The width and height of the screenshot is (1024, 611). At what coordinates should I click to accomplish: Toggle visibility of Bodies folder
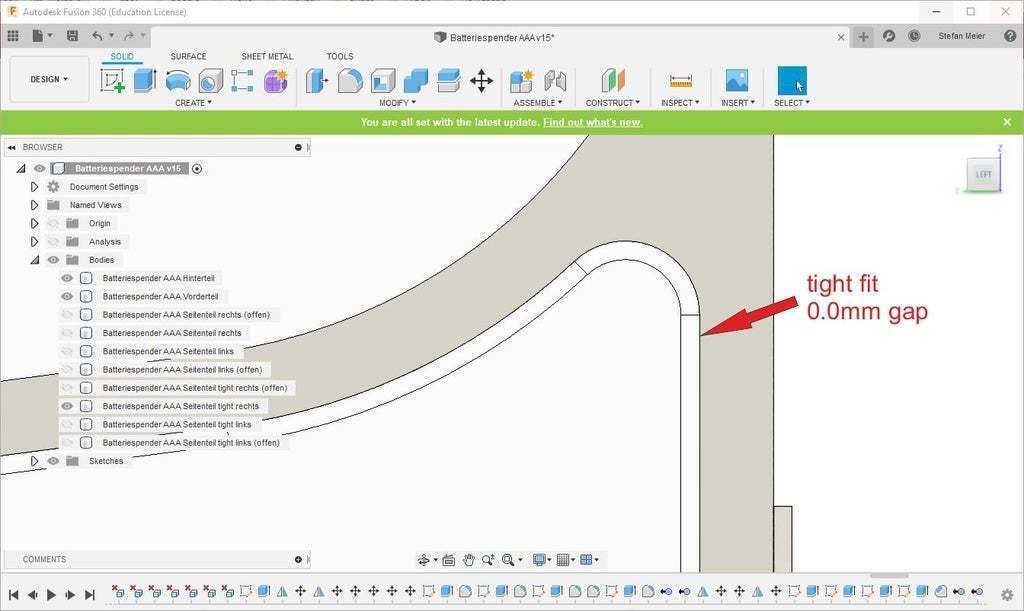[x=53, y=260]
